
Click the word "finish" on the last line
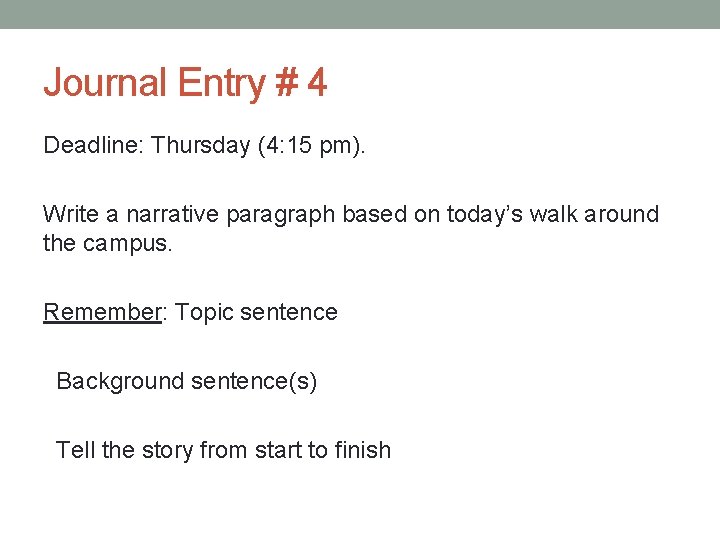(364, 450)
